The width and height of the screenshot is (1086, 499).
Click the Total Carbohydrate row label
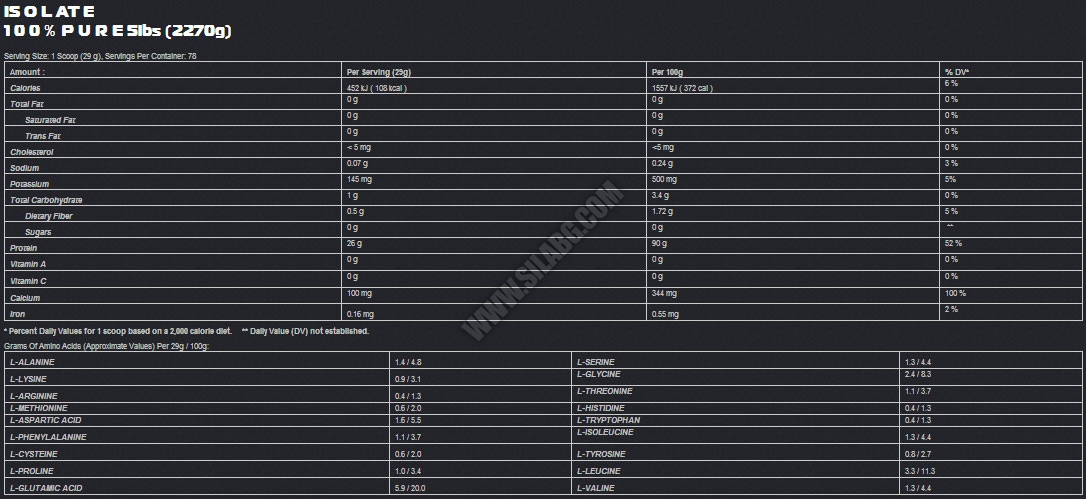pyautogui.click(x=46, y=200)
